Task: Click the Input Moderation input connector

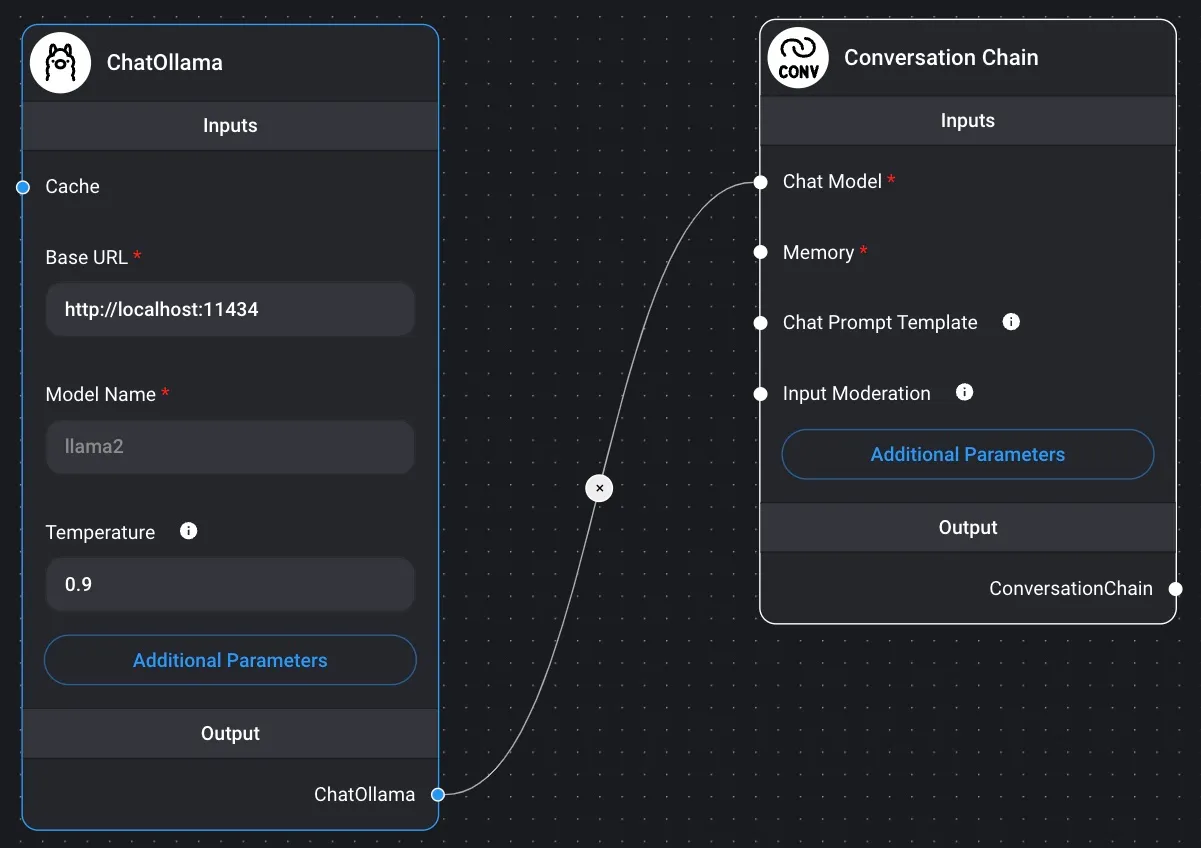Action: (761, 394)
